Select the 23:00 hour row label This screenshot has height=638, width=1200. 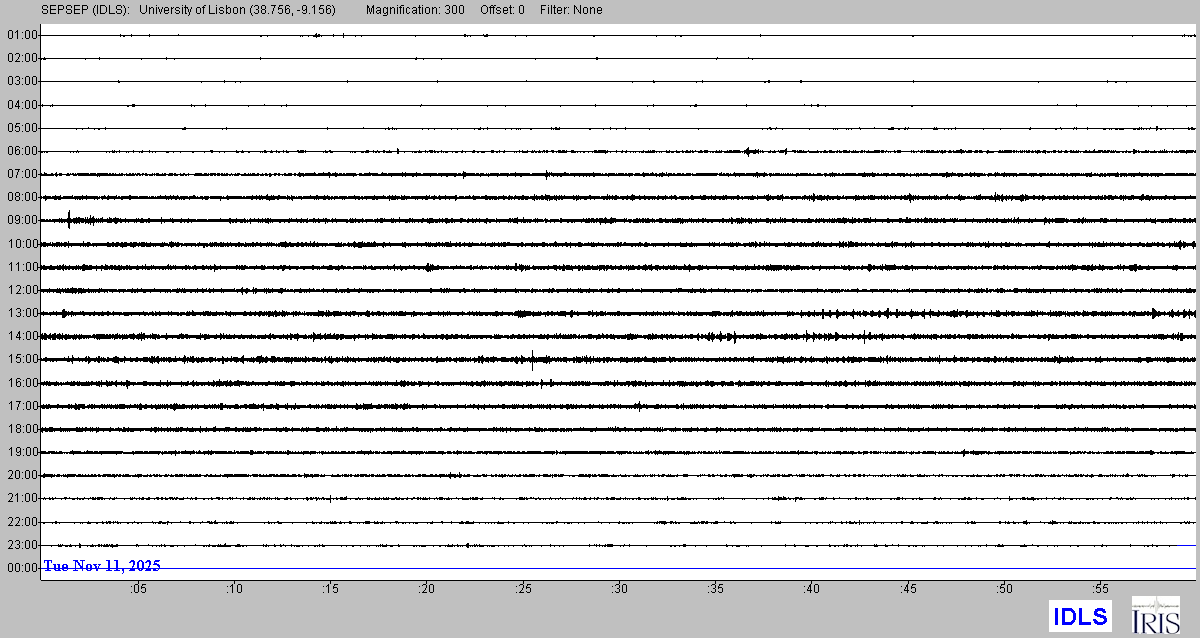(22, 545)
